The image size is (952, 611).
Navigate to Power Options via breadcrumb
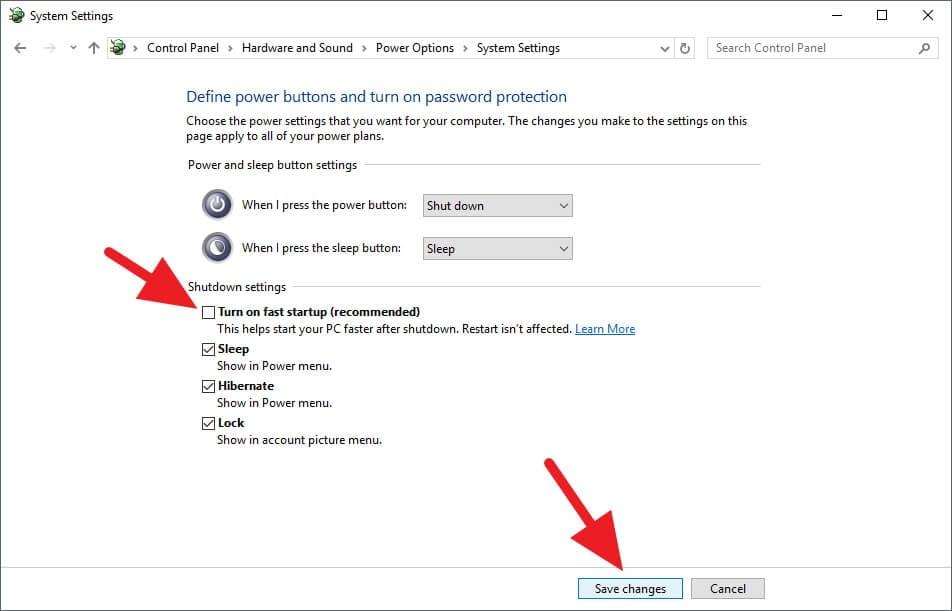414,47
